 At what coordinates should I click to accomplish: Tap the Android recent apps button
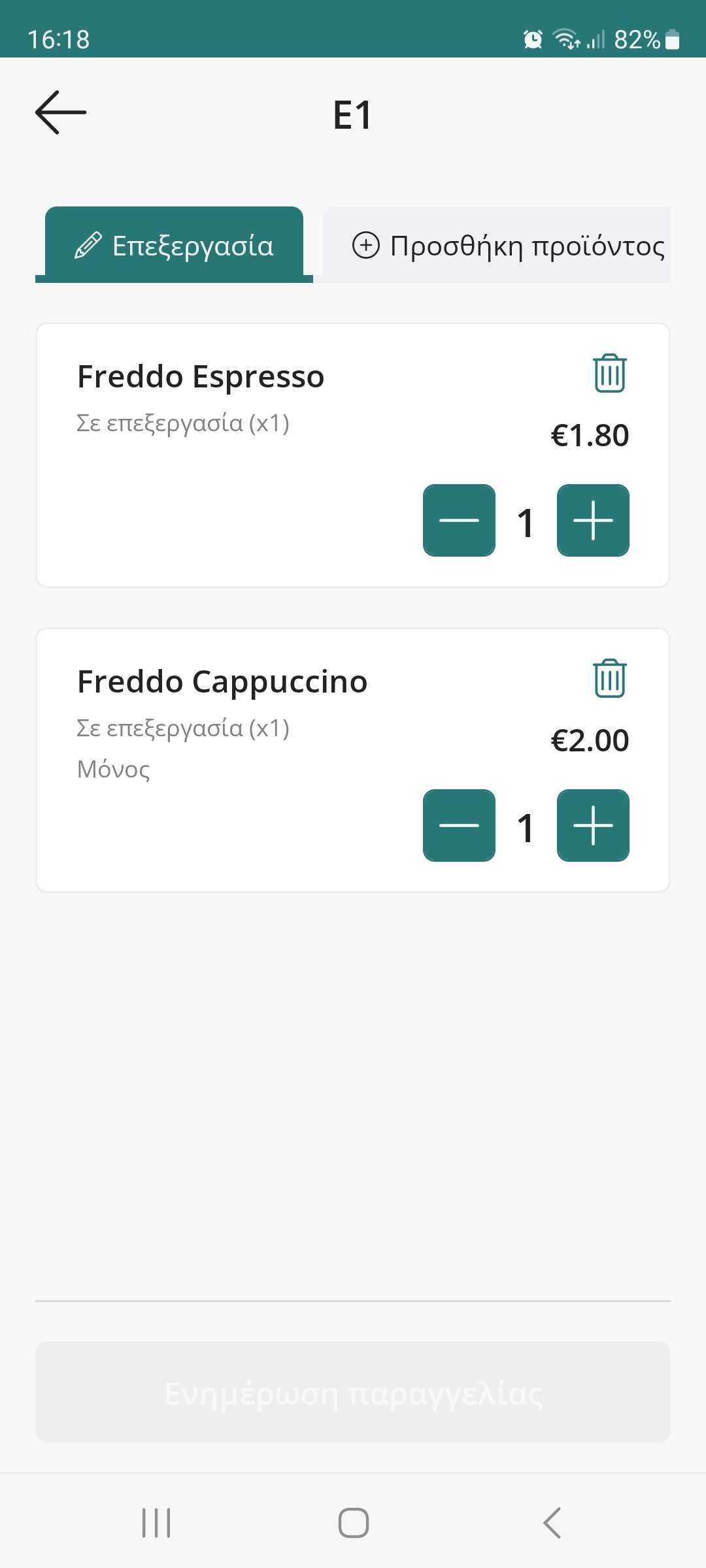156,1523
